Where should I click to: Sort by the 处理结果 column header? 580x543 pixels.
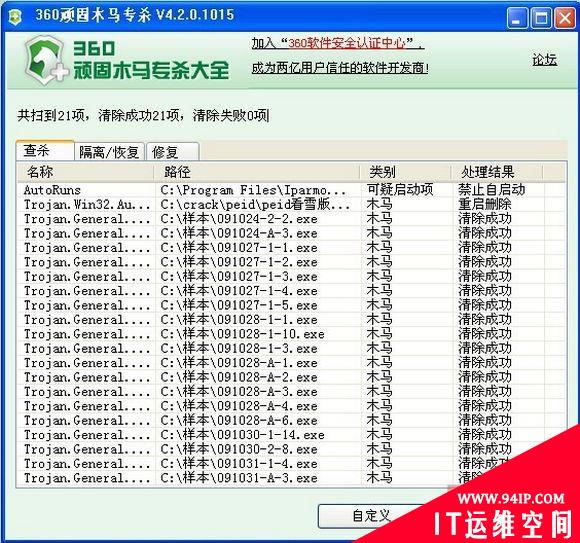coord(497,172)
